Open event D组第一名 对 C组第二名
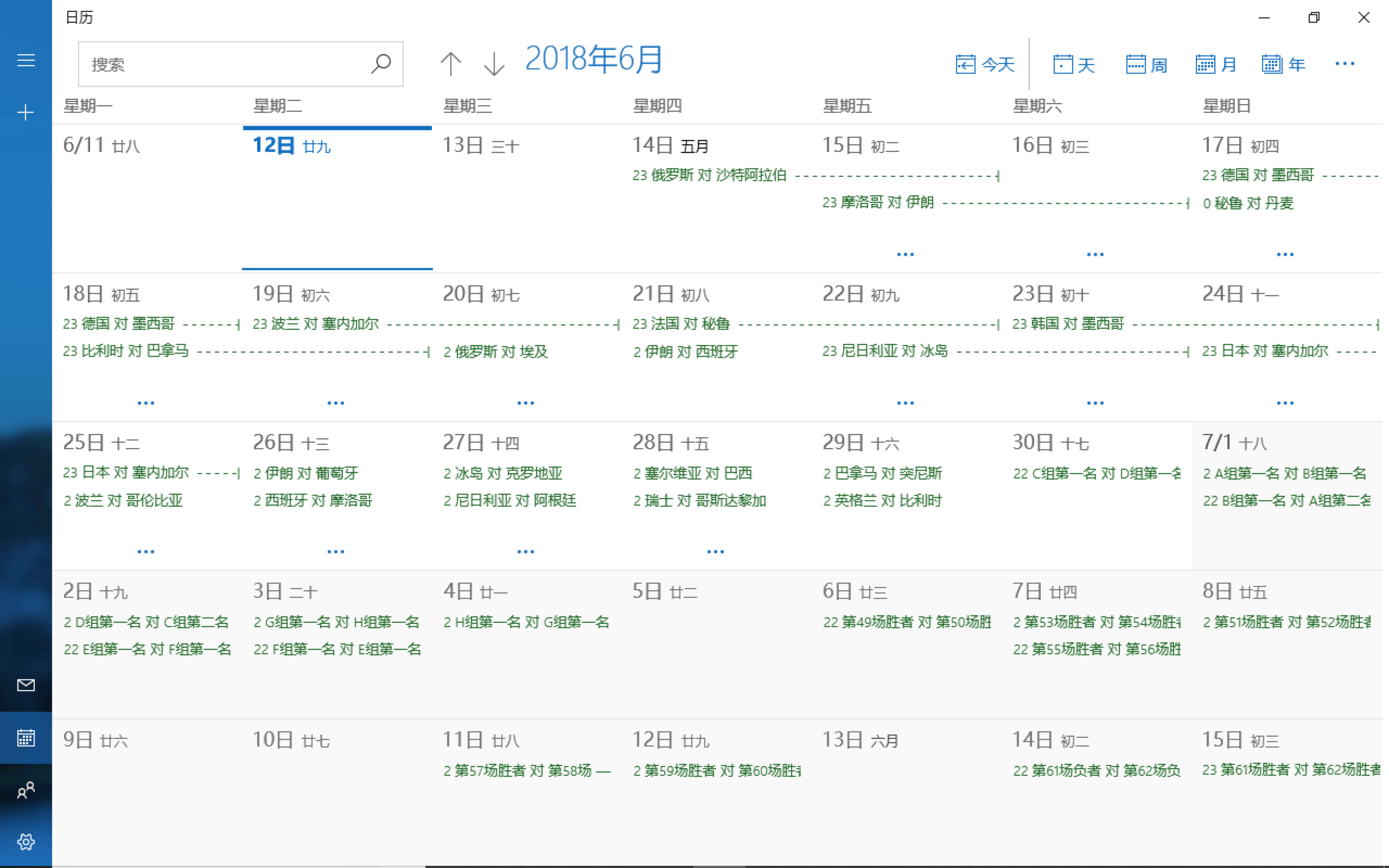 146,622
